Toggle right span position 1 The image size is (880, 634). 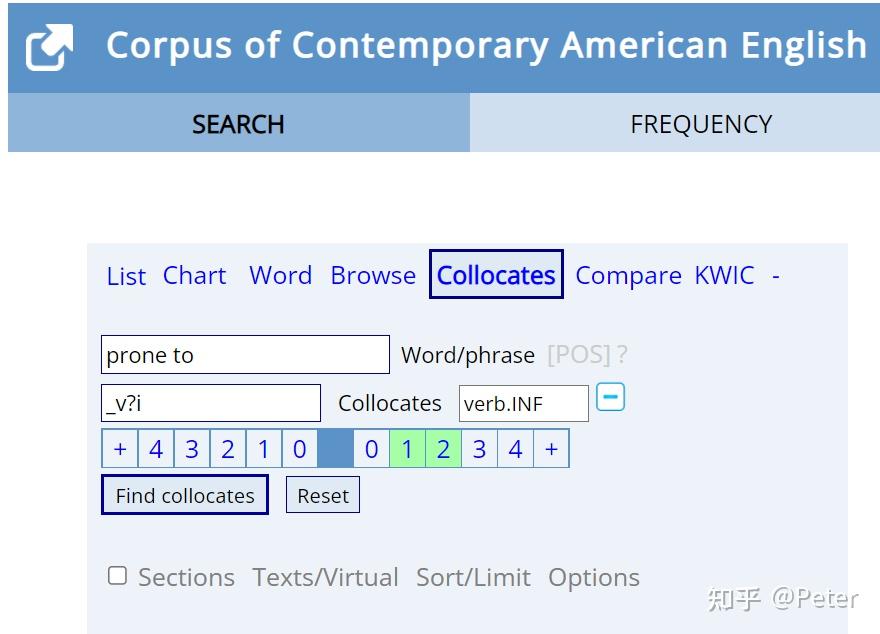tap(407, 449)
